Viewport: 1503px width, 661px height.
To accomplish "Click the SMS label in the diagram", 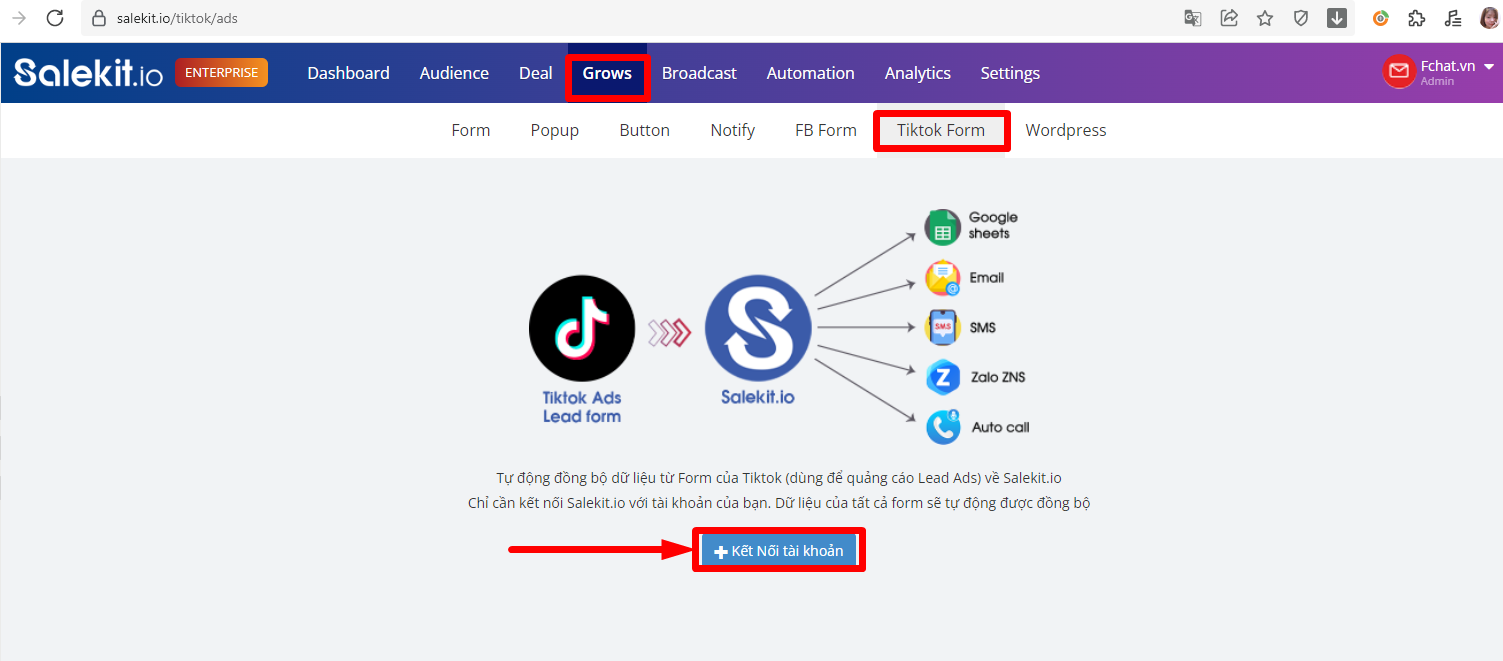I will click(x=983, y=328).
